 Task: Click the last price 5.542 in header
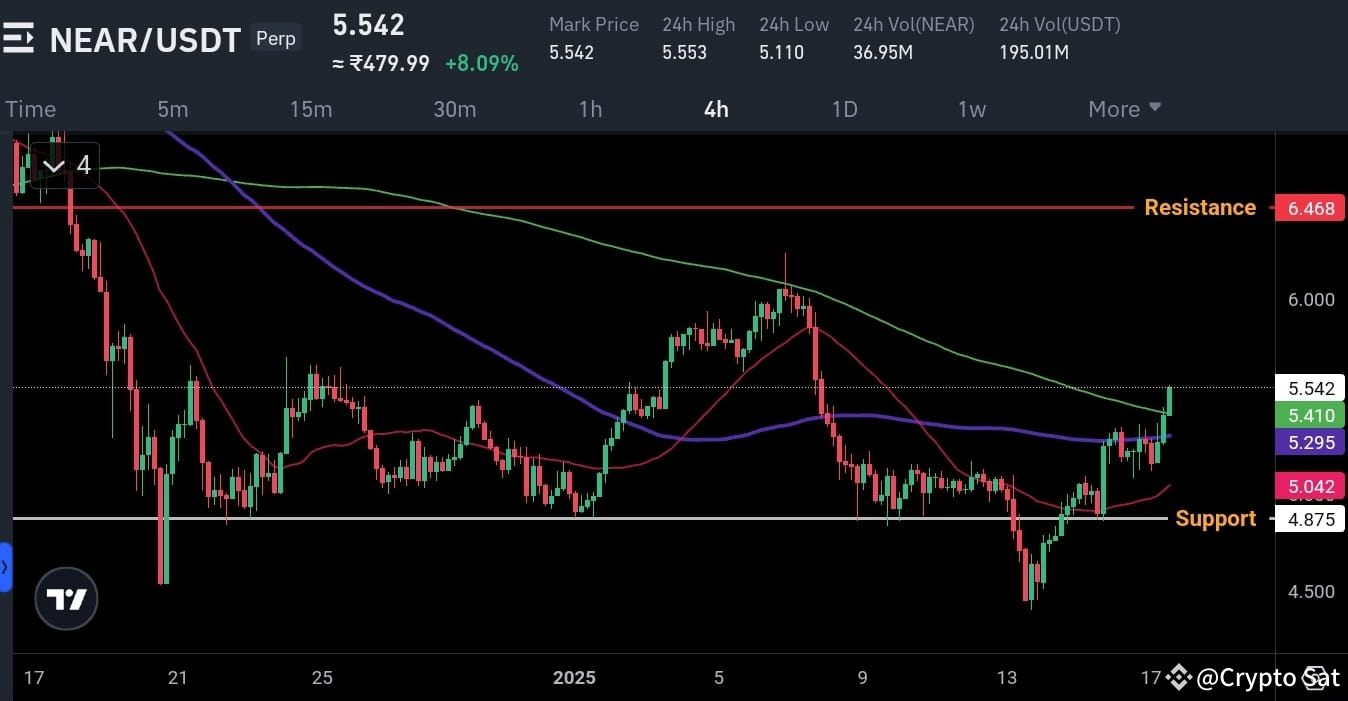click(368, 25)
